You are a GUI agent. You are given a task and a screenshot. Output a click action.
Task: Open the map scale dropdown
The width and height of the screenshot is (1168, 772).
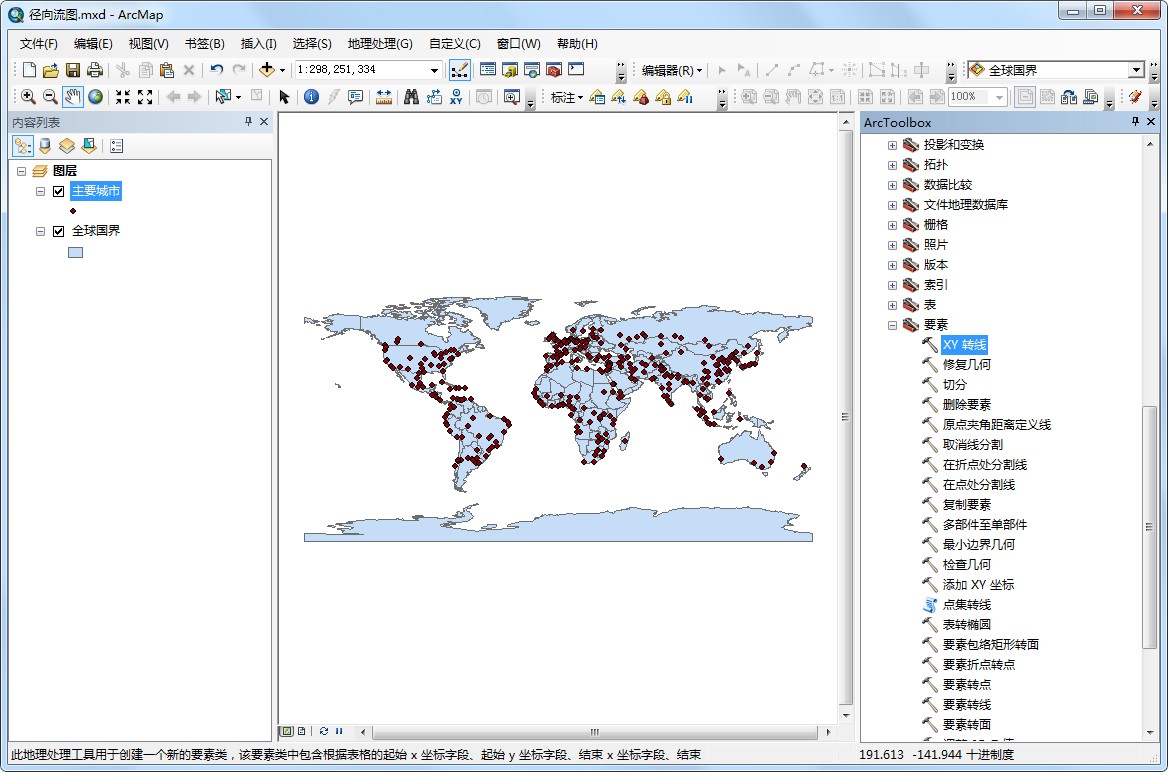click(434, 70)
